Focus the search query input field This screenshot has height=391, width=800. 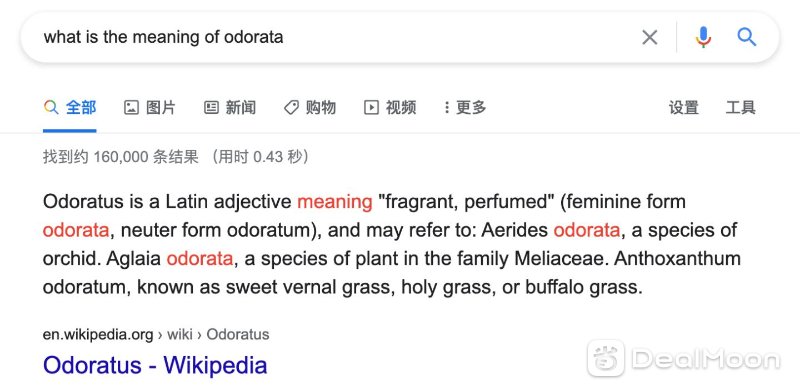337,37
